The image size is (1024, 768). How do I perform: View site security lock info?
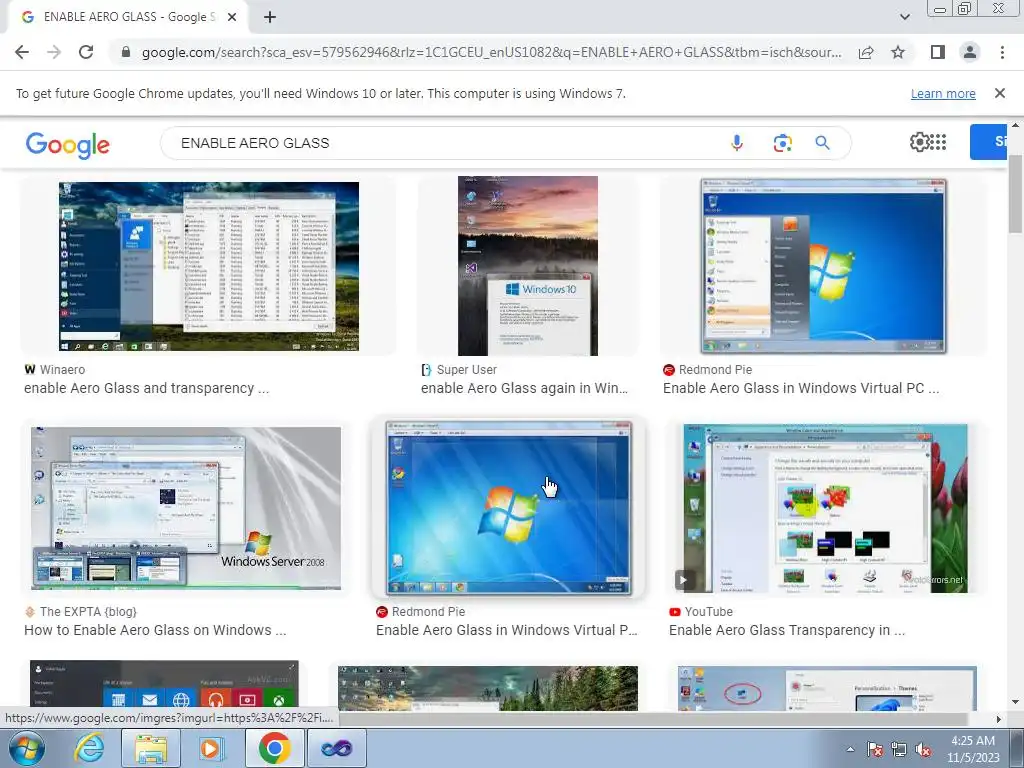pos(126,52)
